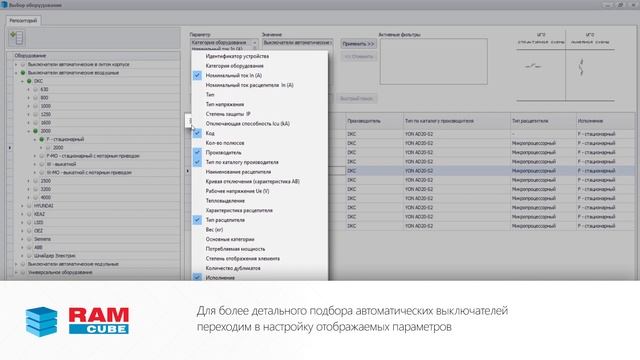Click the Производитель column header
640x360 pixels.
374,121
